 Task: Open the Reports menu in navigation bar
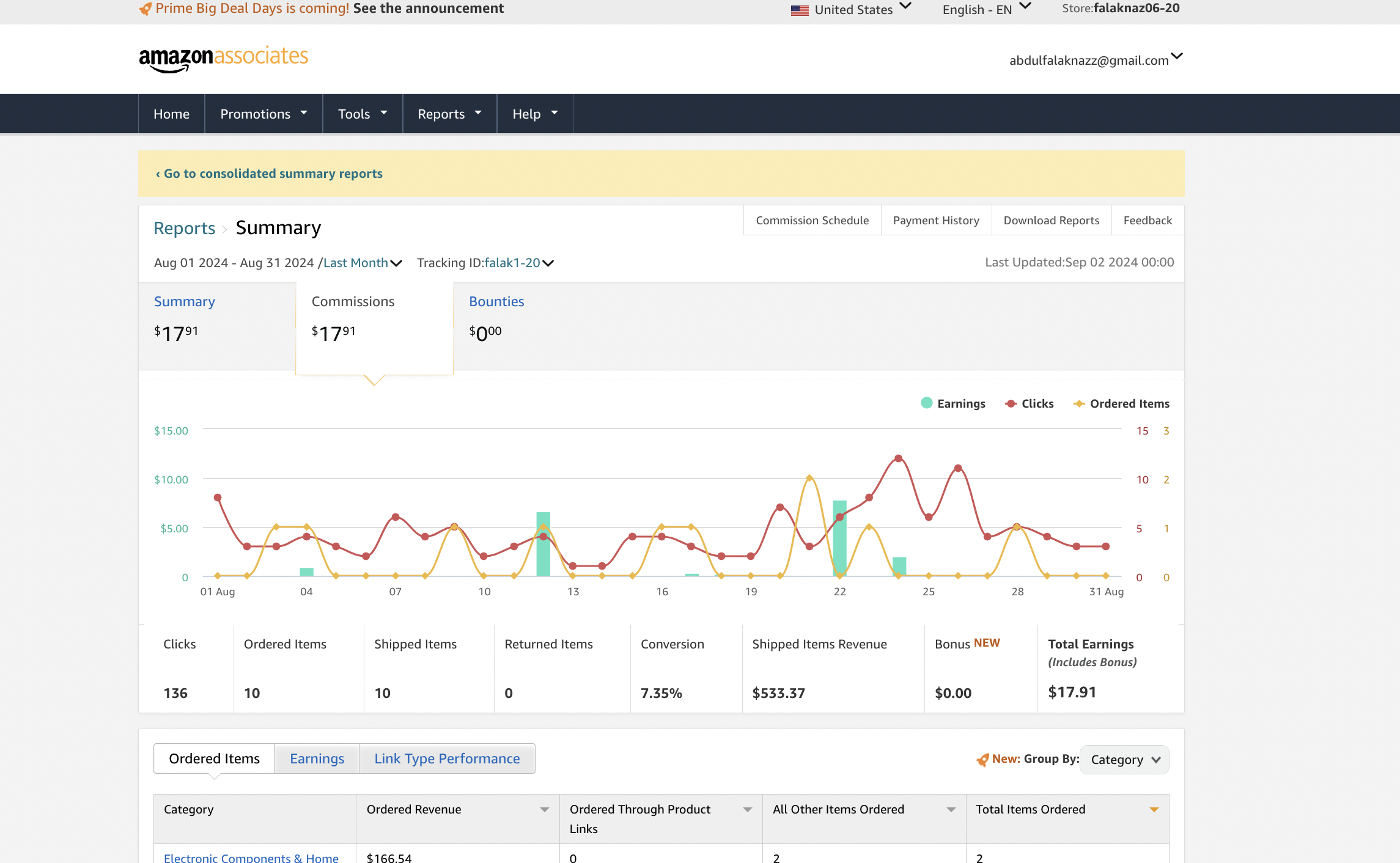[449, 114]
